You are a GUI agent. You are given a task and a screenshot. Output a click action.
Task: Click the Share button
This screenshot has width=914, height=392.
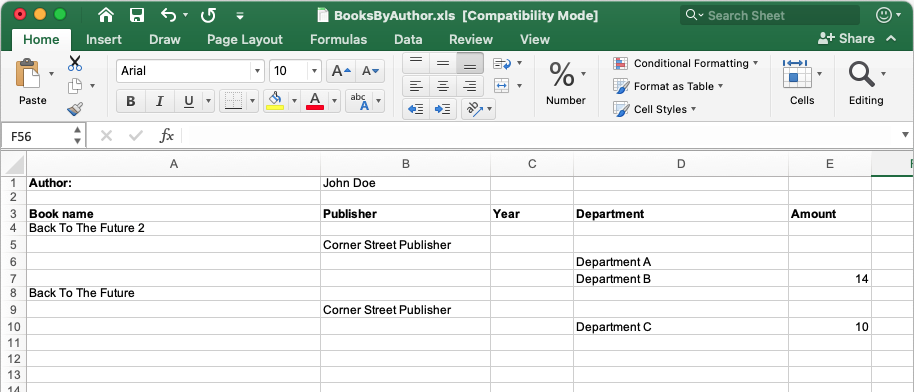(846, 38)
